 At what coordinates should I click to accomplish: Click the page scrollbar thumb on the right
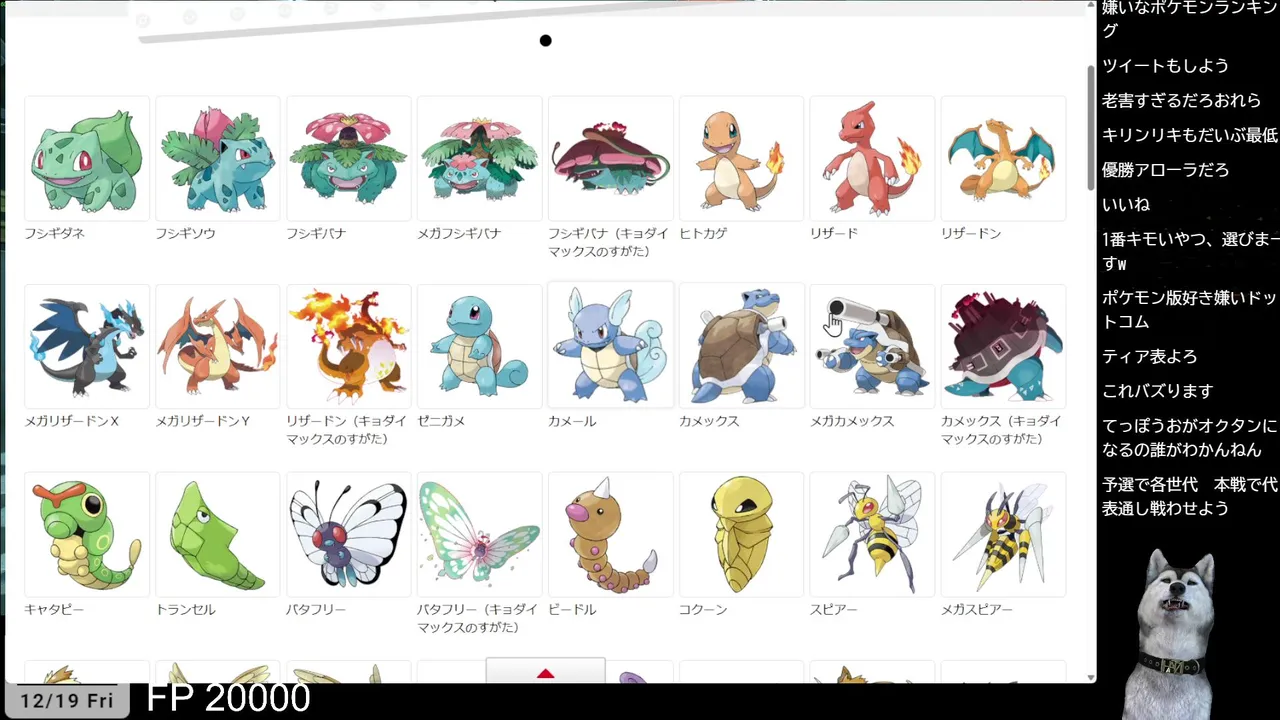tap(1090, 126)
